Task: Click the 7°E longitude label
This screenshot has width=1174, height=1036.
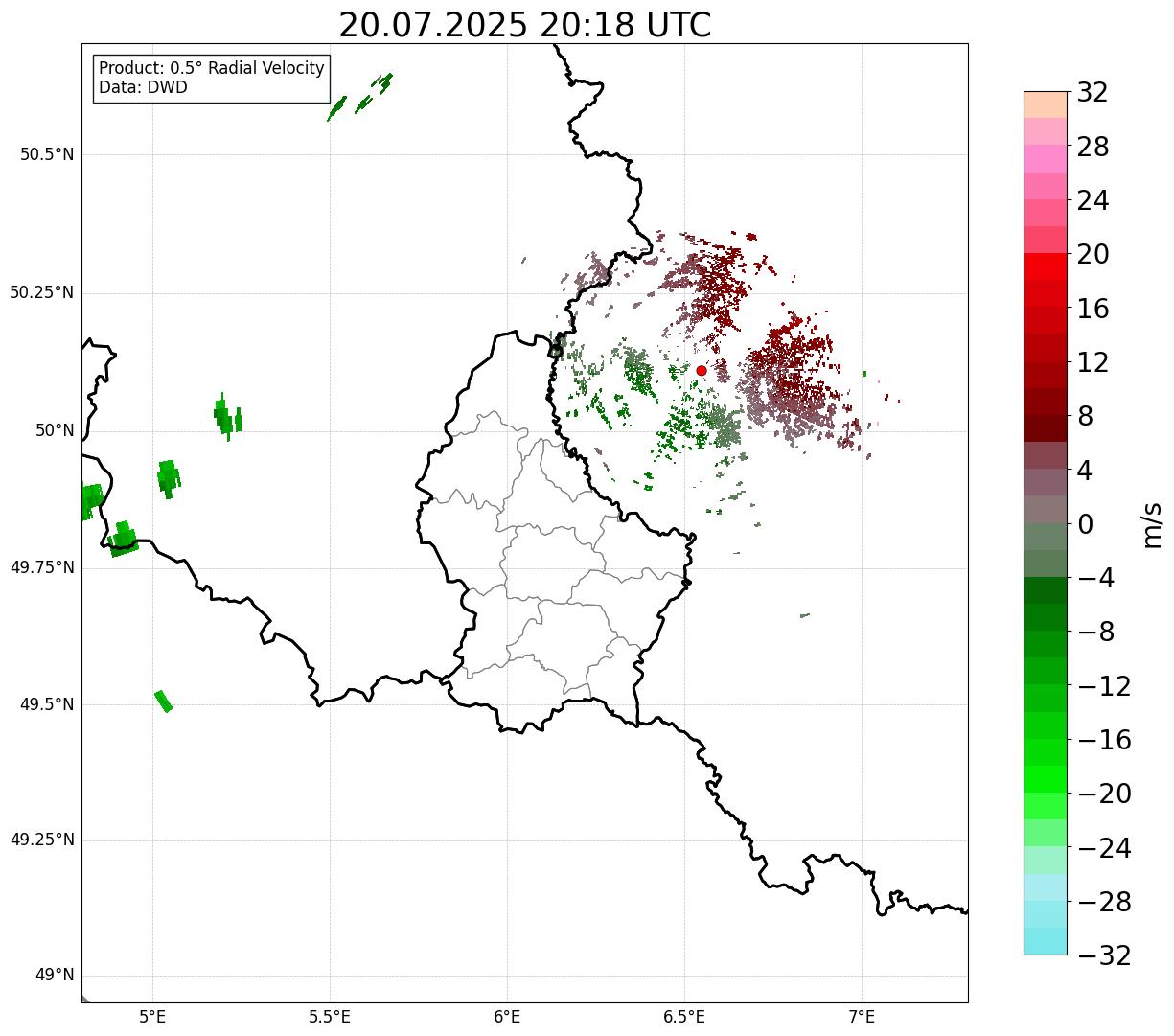Action: tap(863, 1017)
